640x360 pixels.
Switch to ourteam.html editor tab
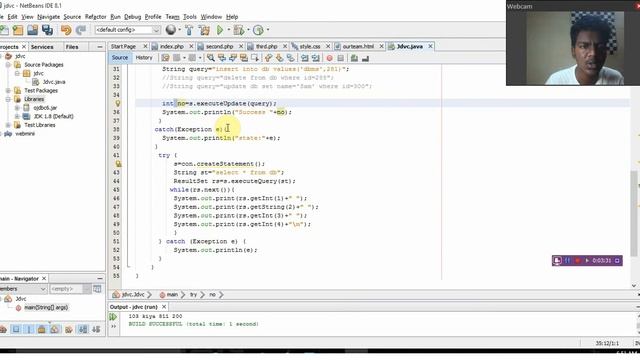358,47
